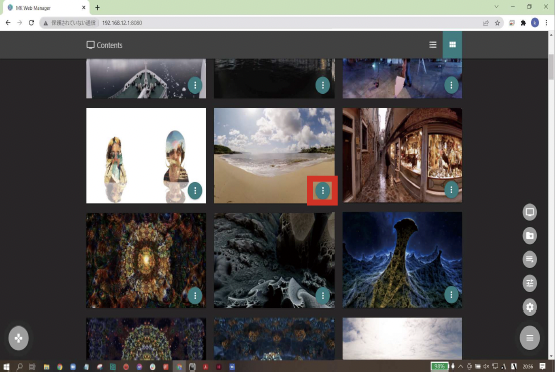Click the monitor screen floating button on right
558x372 pixels.
point(530,212)
